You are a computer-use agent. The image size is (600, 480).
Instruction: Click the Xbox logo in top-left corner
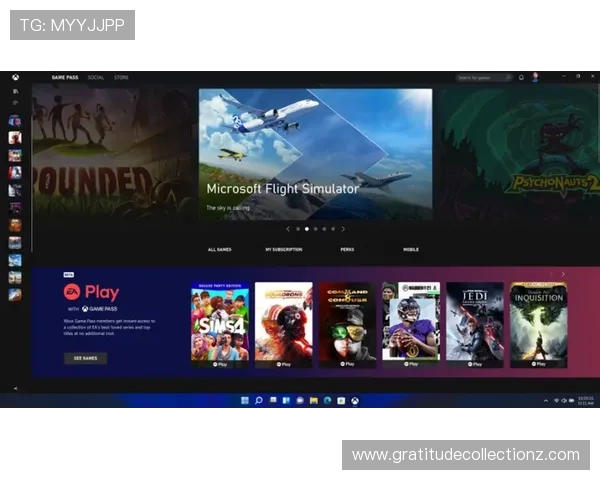click(x=15, y=77)
